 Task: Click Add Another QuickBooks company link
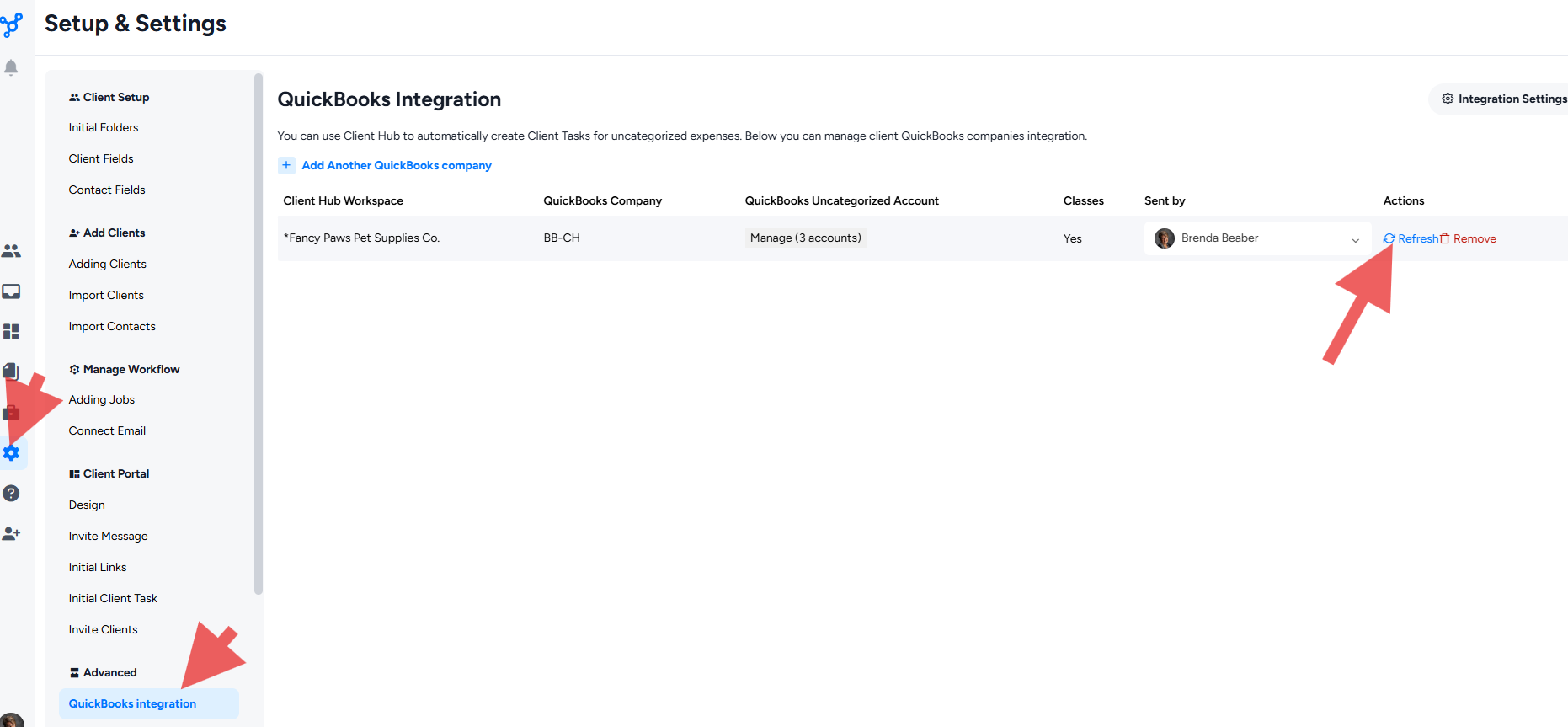[397, 165]
